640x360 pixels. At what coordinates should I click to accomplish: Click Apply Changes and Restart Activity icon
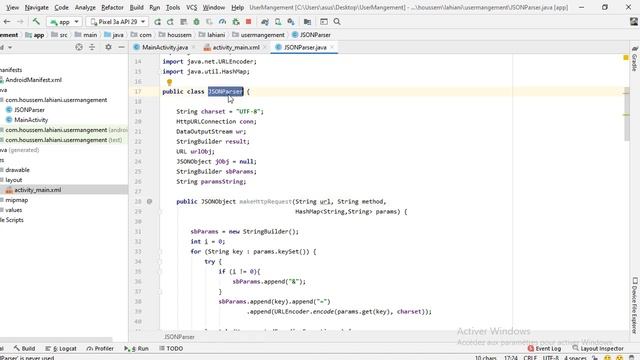[x=170, y=22]
